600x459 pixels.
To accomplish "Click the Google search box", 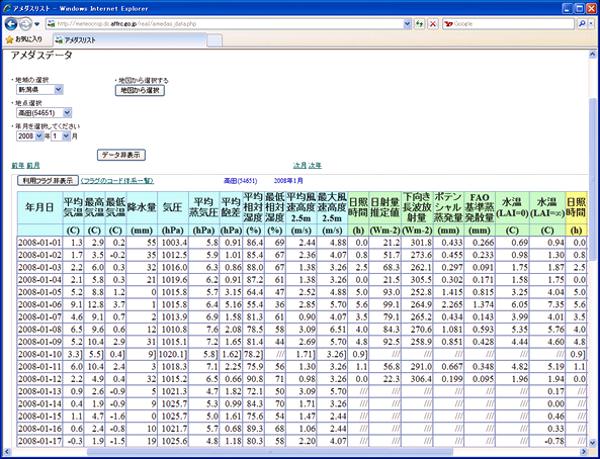I will pyautogui.click(x=509, y=24).
